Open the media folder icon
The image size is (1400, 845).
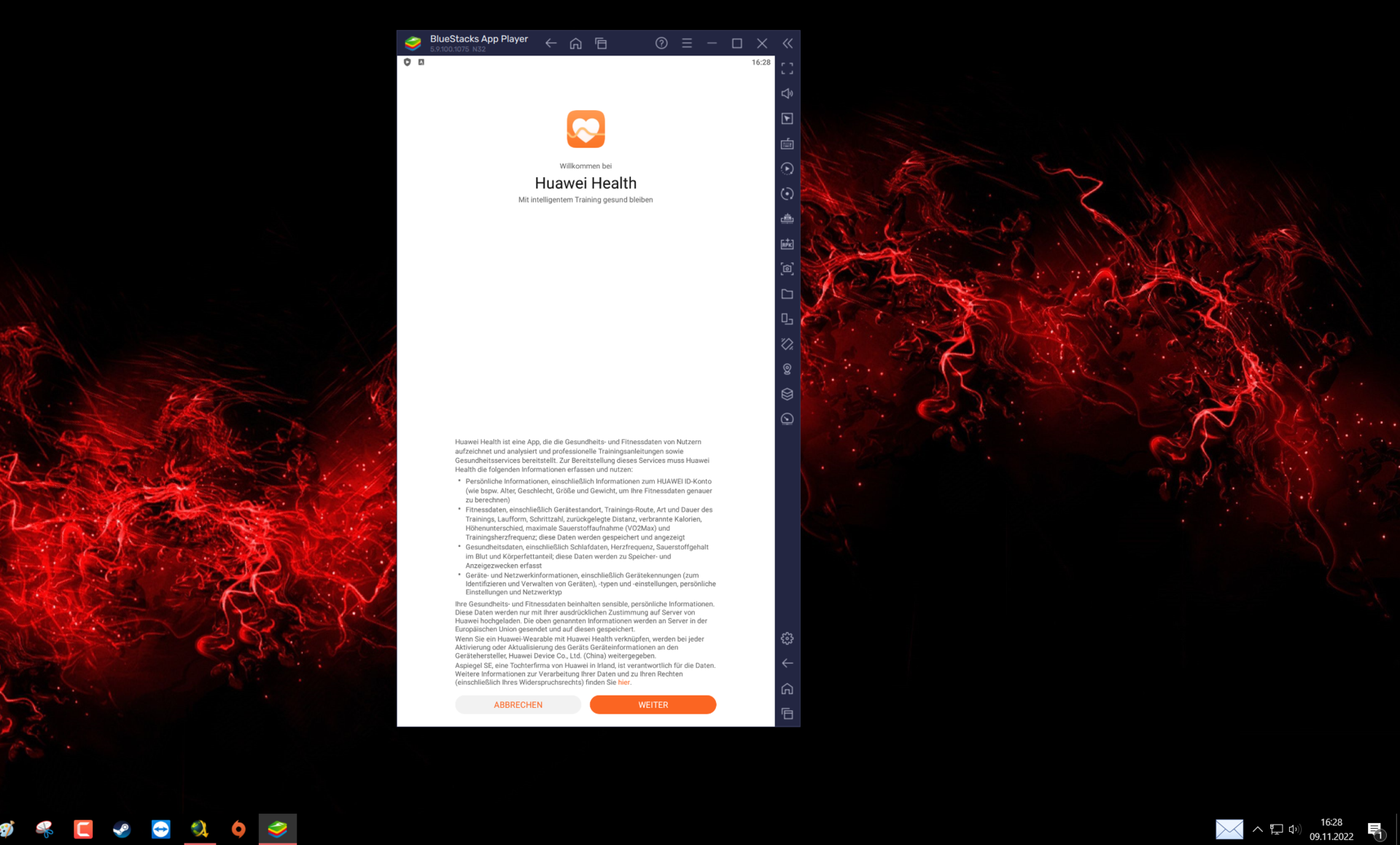[787, 294]
